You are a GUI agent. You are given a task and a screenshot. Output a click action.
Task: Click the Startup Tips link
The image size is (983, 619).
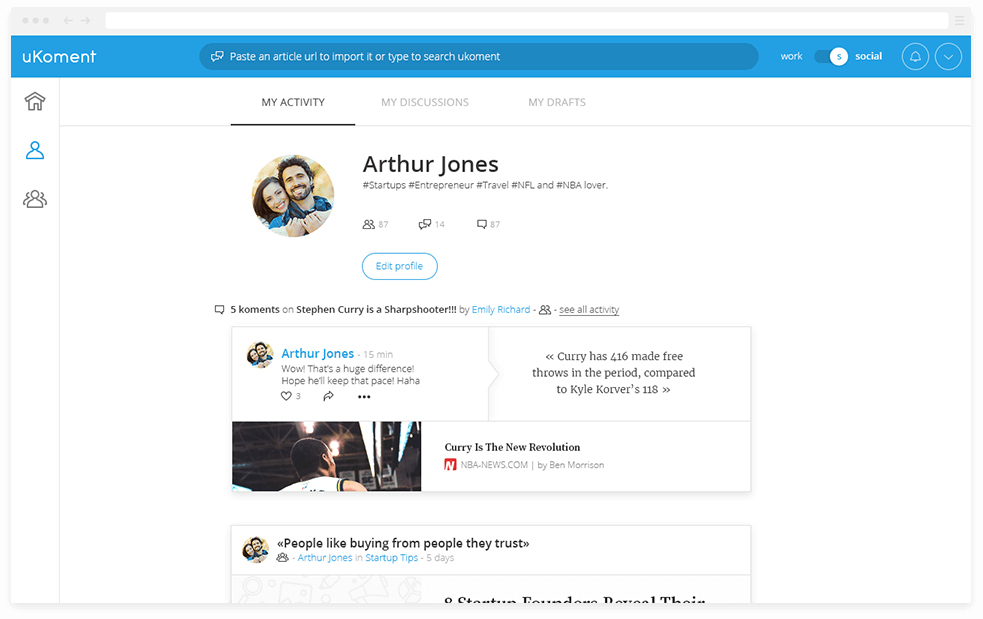[x=391, y=558]
